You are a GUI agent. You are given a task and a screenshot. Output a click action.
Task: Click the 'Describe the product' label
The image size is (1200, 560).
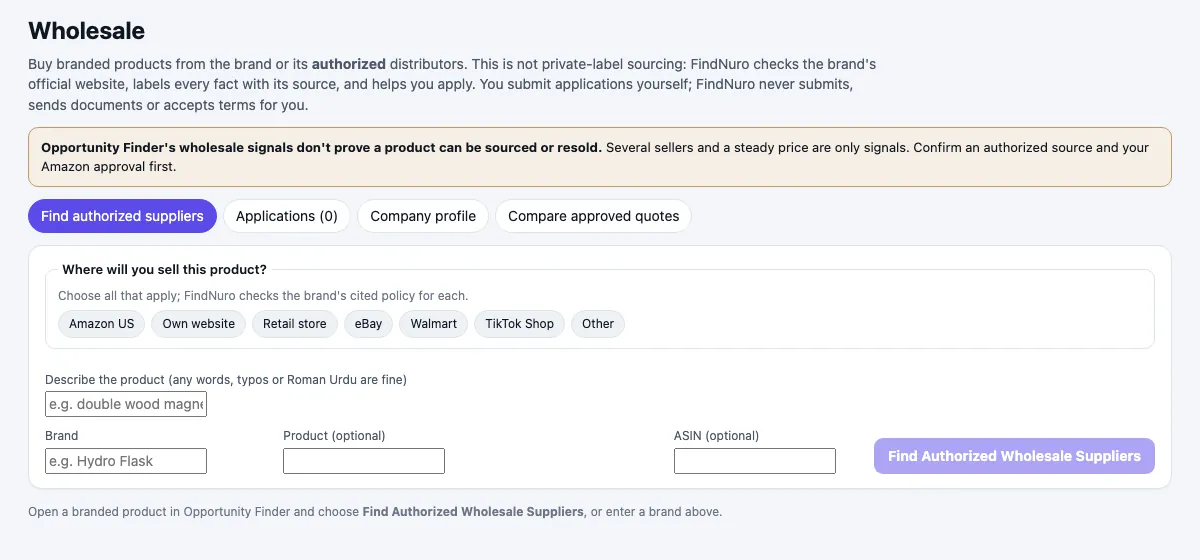coord(226,380)
